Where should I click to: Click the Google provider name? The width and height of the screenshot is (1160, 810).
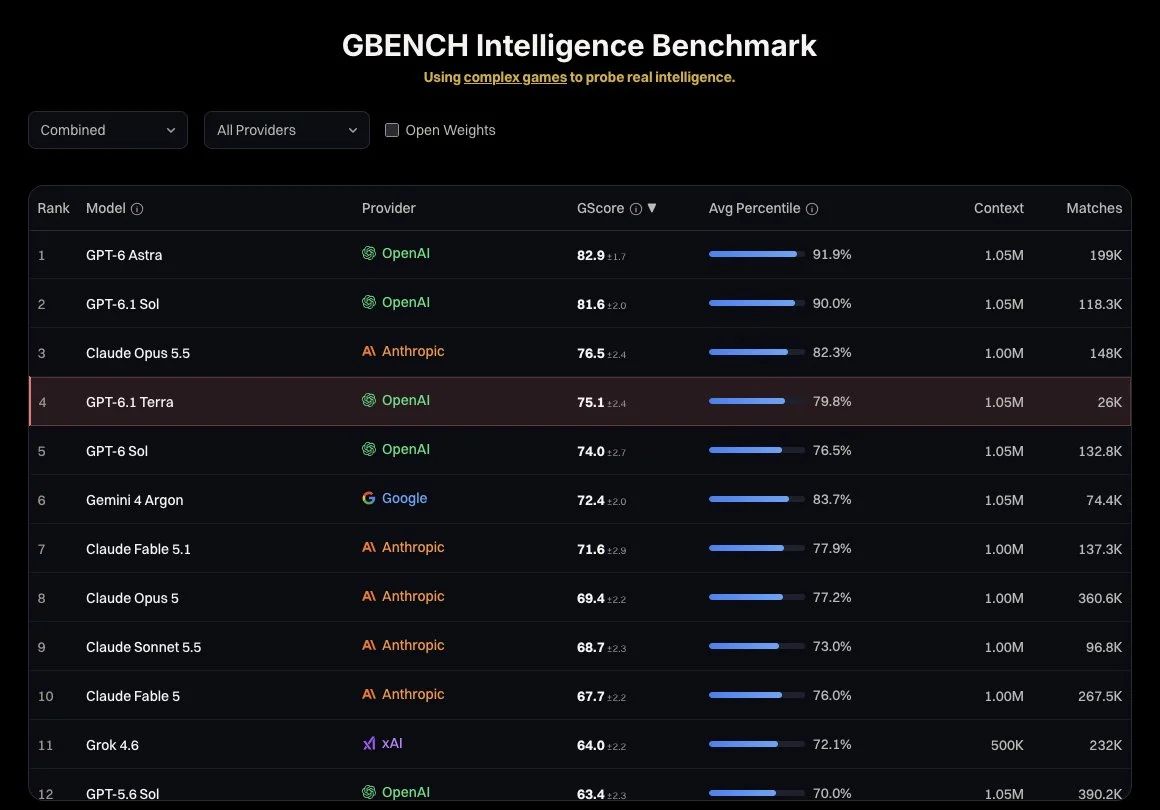[404, 499]
